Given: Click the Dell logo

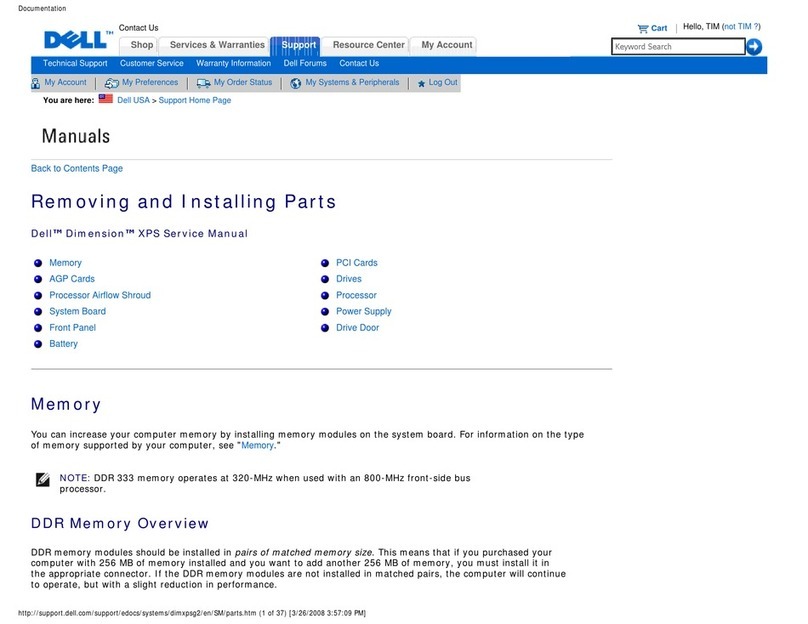Looking at the screenshot, I should coord(78,40).
